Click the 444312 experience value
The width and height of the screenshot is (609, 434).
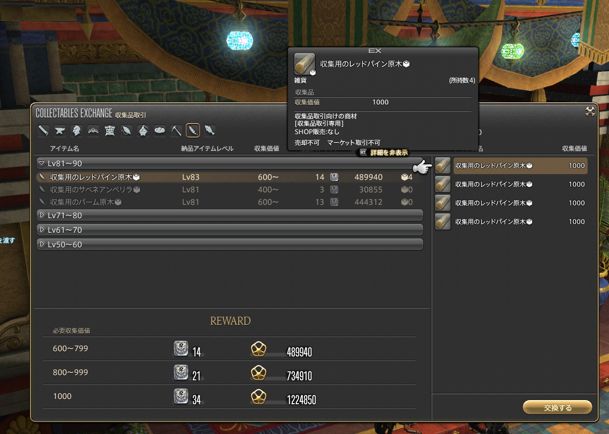point(368,202)
